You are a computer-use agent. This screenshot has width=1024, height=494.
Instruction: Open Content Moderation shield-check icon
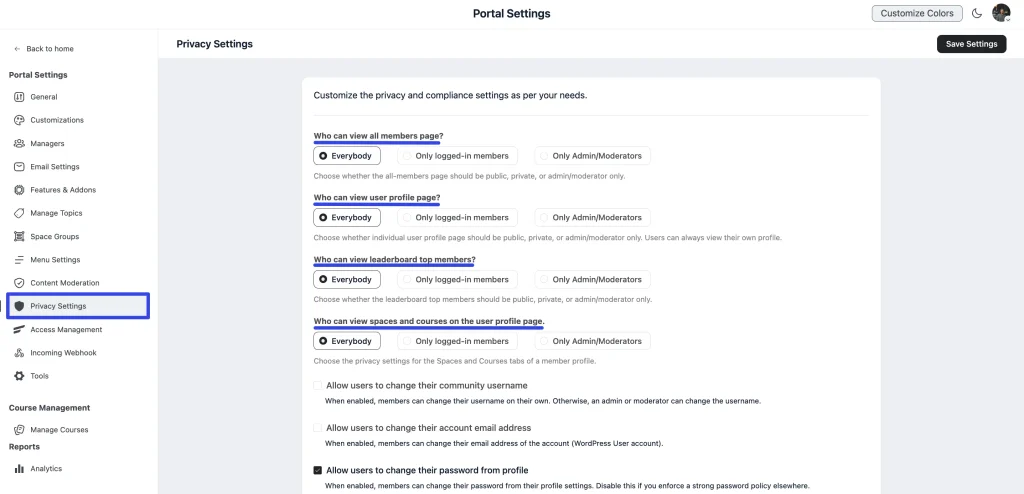tap(19, 283)
